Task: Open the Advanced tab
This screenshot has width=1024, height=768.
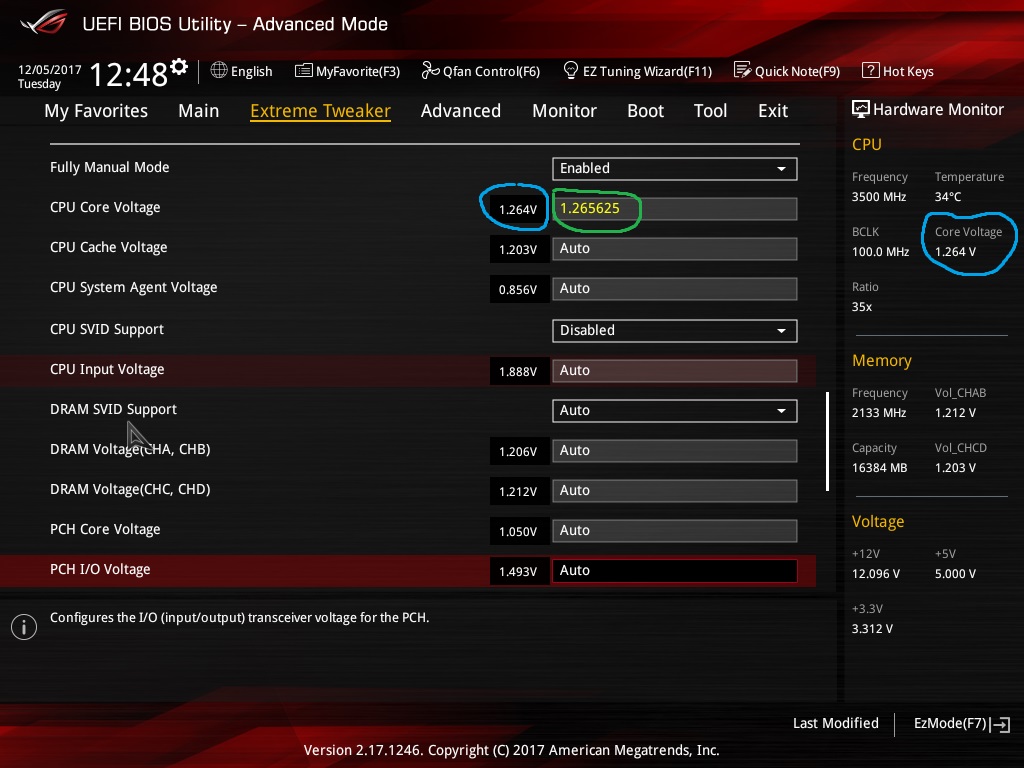Action: (x=461, y=111)
